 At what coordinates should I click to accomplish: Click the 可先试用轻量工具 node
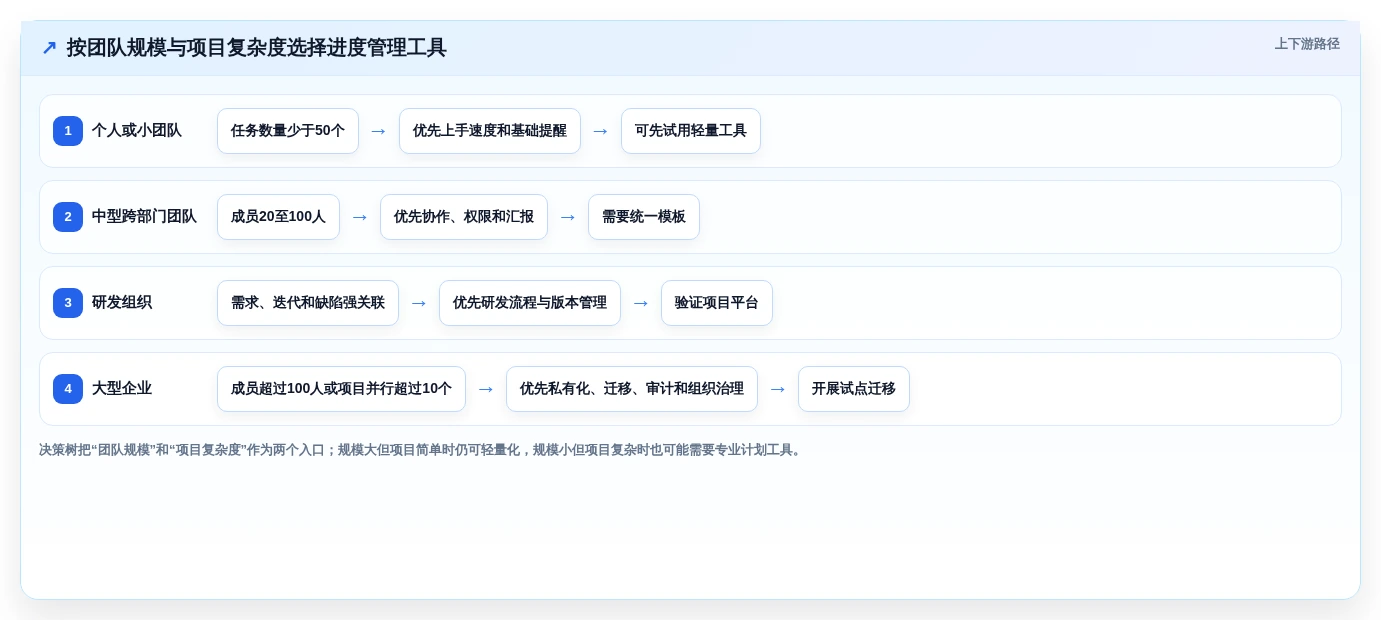(x=691, y=131)
